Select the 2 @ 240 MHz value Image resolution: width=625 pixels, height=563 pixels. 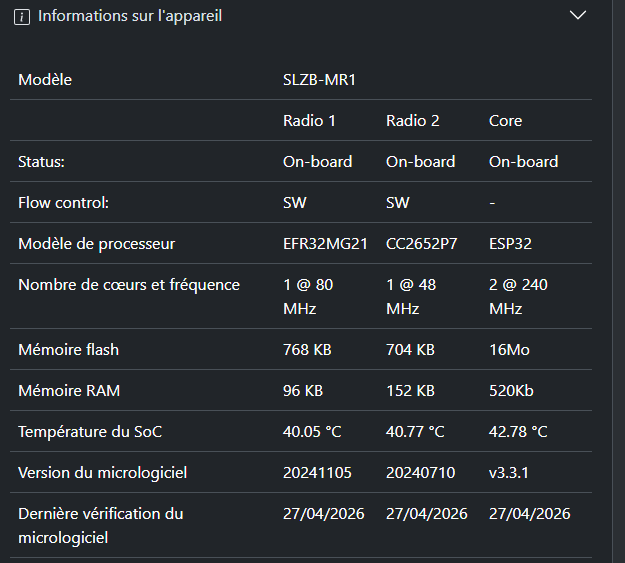[x=518, y=297]
